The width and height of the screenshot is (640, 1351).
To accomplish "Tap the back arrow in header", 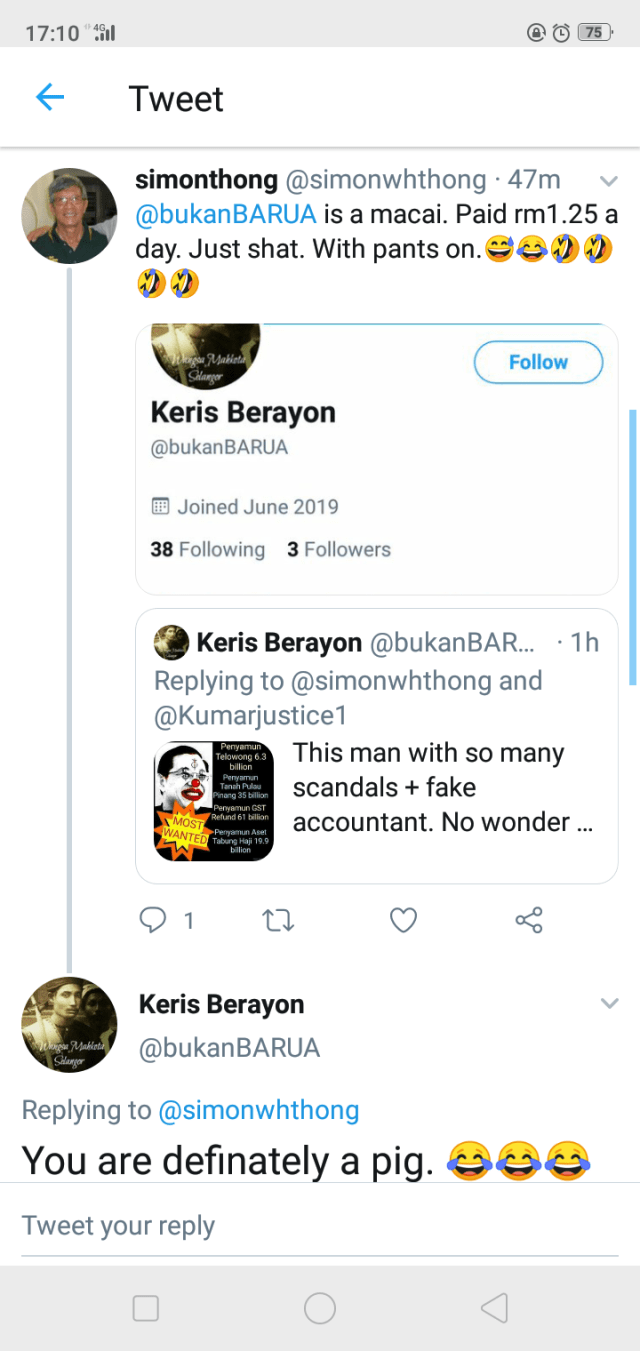I will click(x=50, y=97).
